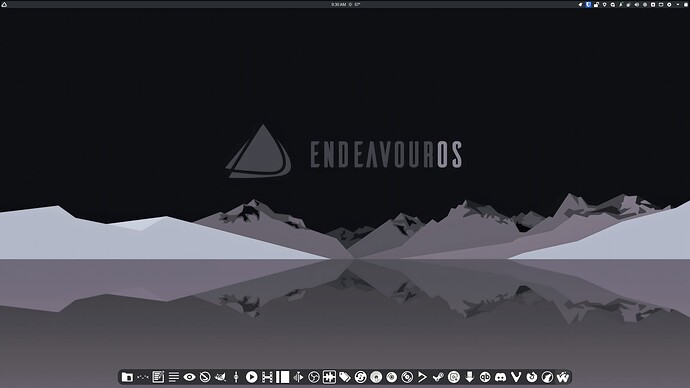The width and height of the screenshot is (690, 388).
Task: Open the outlined arrowhead app icon beside Steam
Action: (422, 377)
